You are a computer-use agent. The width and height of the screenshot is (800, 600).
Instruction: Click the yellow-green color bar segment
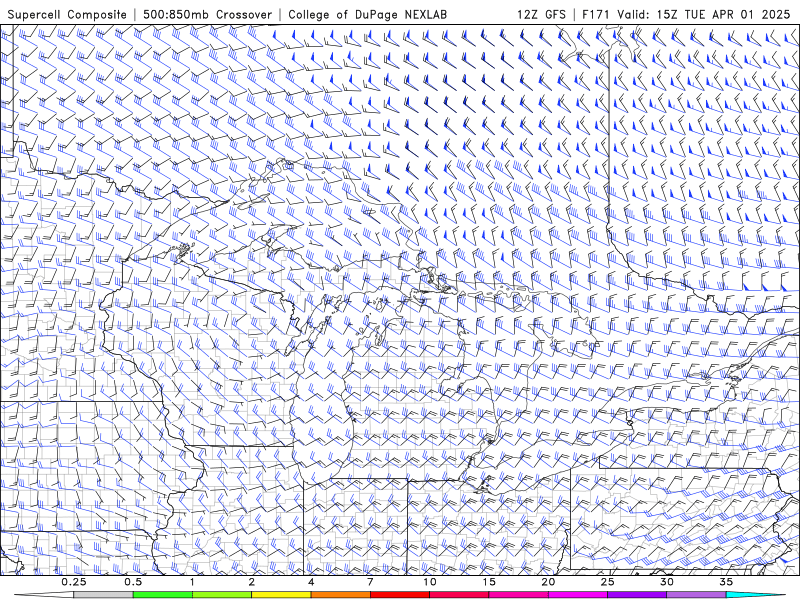(222, 595)
